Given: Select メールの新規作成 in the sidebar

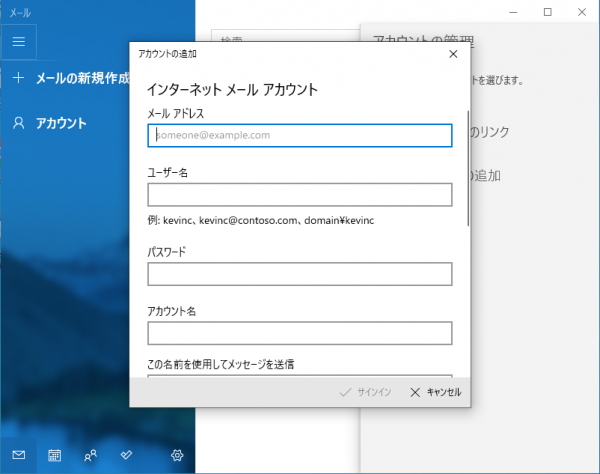Looking at the screenshot, I should (x=83, y=78).
